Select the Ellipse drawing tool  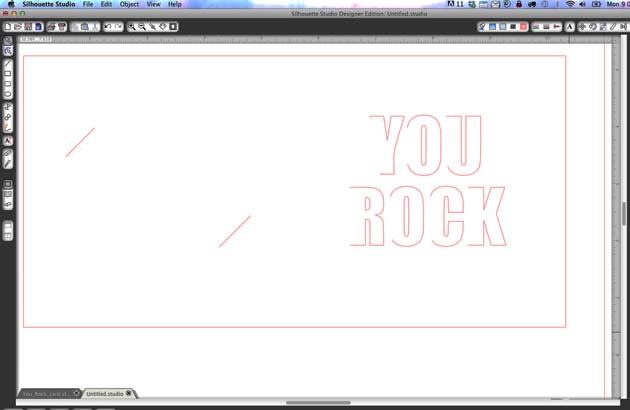[x=8, y=94]
